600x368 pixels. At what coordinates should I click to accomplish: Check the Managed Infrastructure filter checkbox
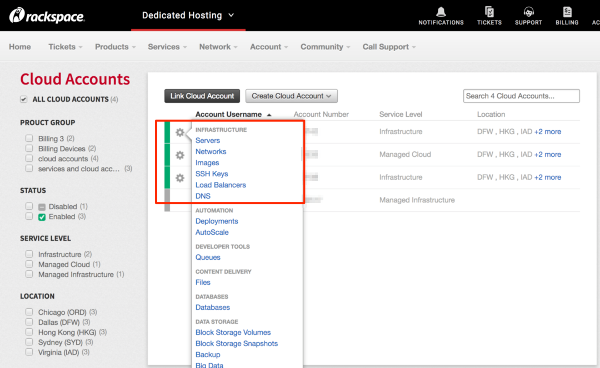pos(29,274)
